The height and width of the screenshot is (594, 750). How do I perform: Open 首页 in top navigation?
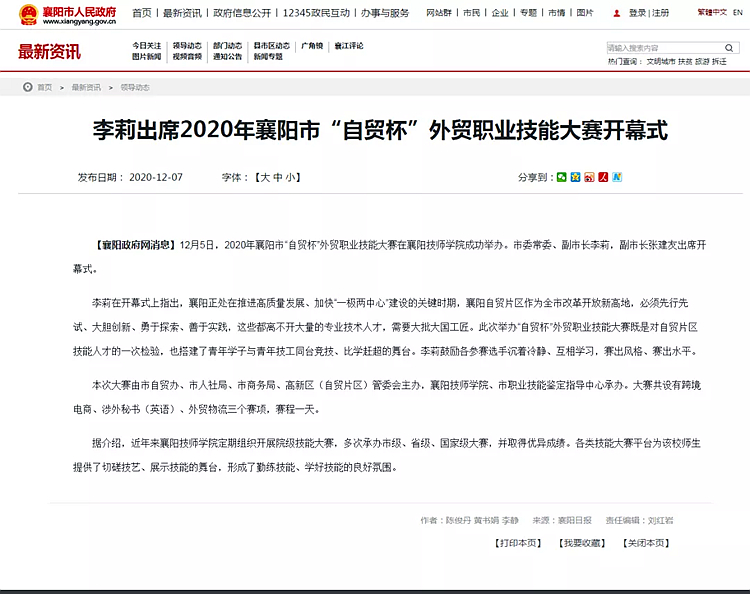(x=142, y=13)
